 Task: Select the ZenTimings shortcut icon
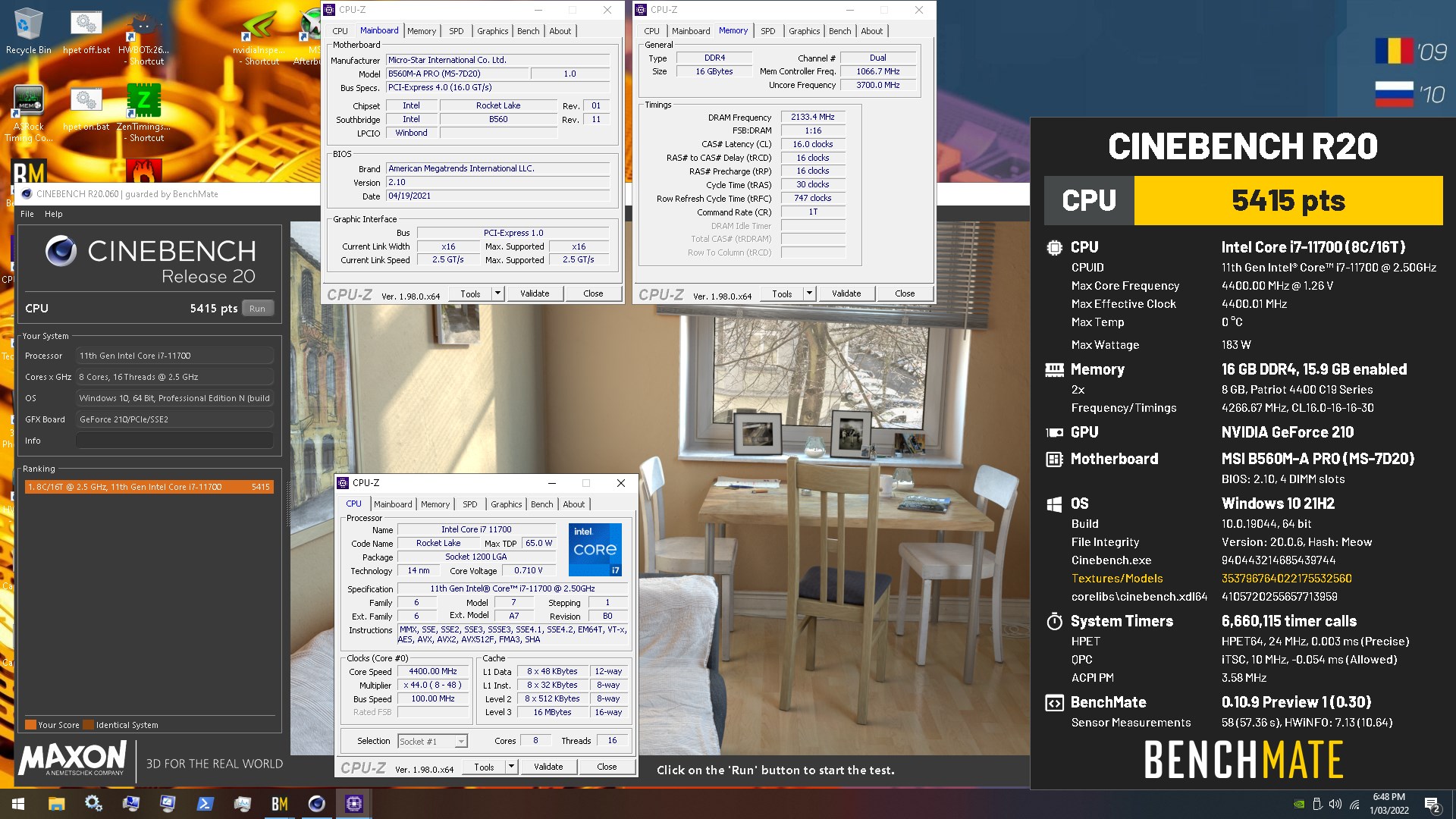click(144, 112)
